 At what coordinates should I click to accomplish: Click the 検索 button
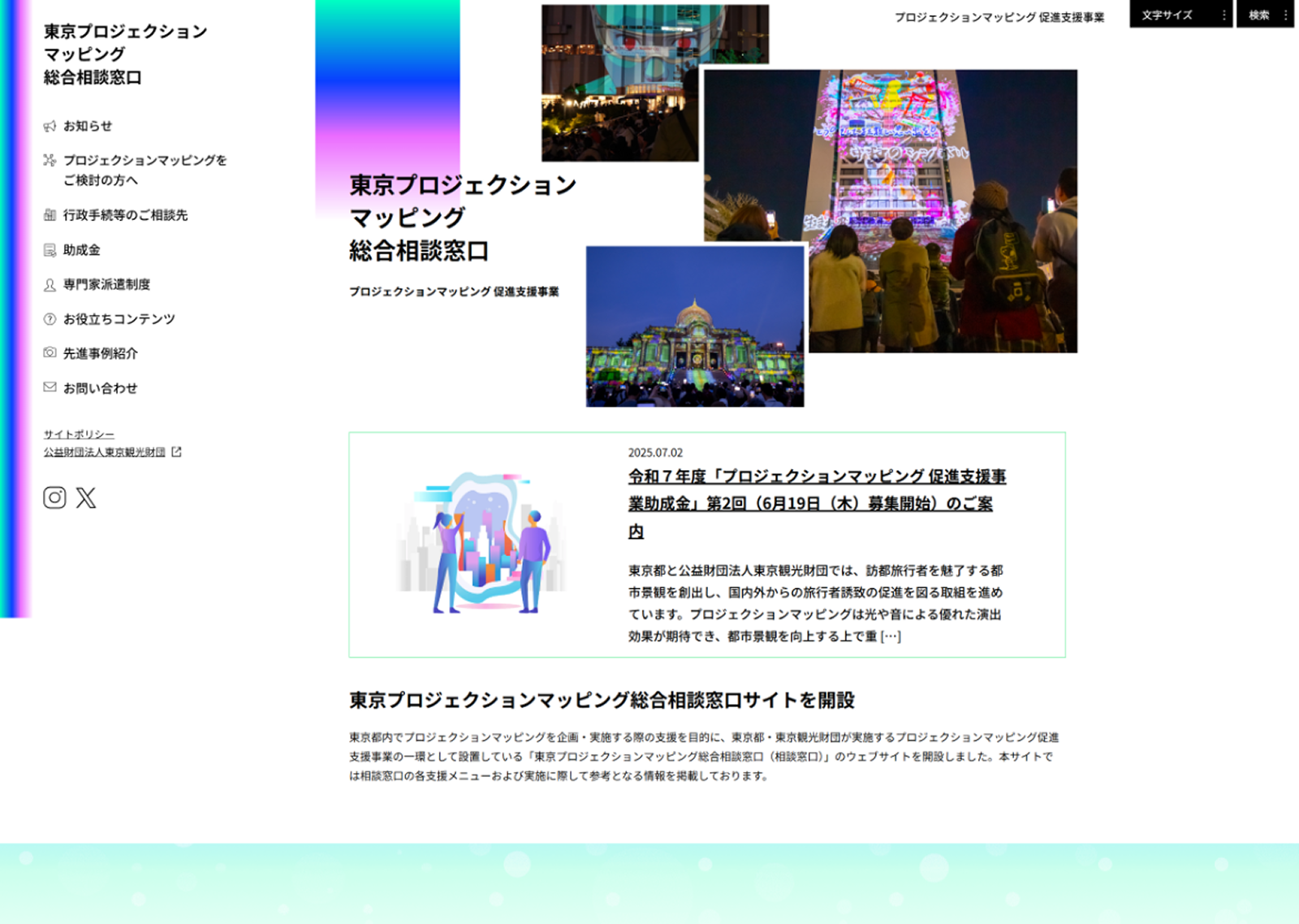coord(1265,15)
